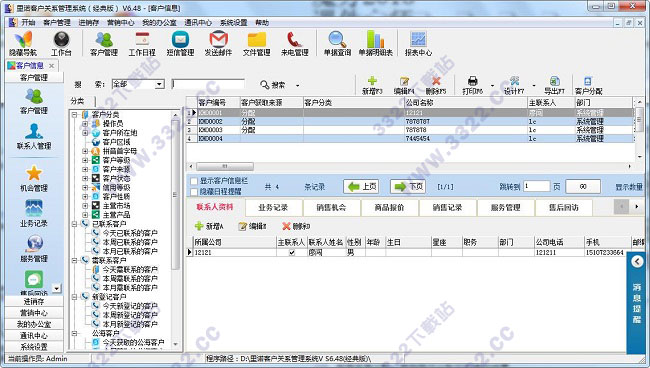
Task: Open the 工作台 toolbar icon
Action: pos(61,43)
